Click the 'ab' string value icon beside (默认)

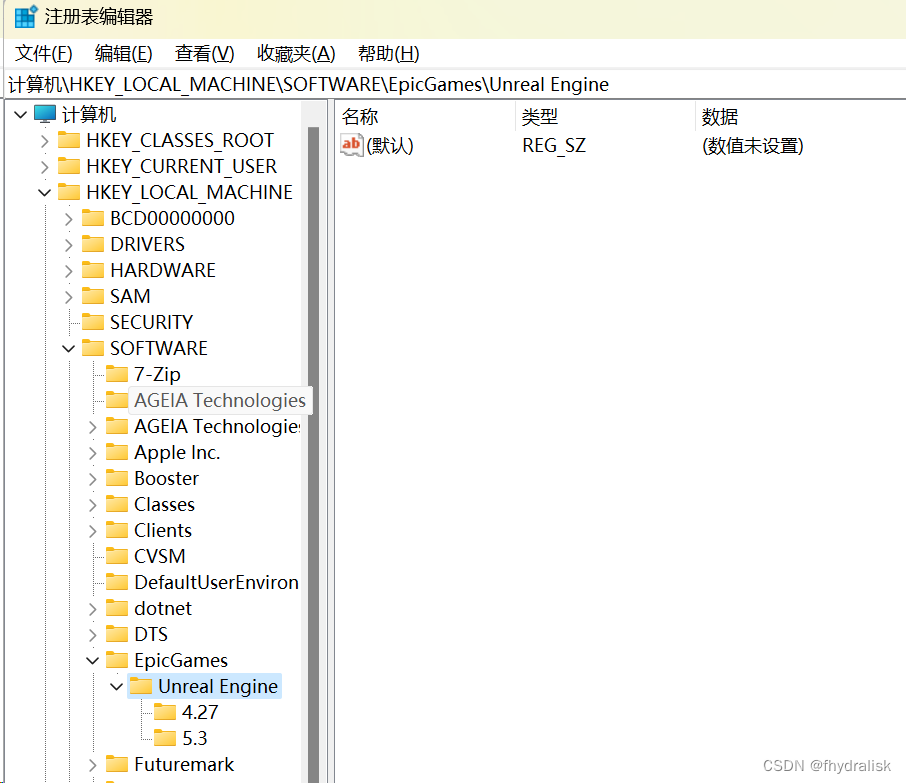coord(351,145)
